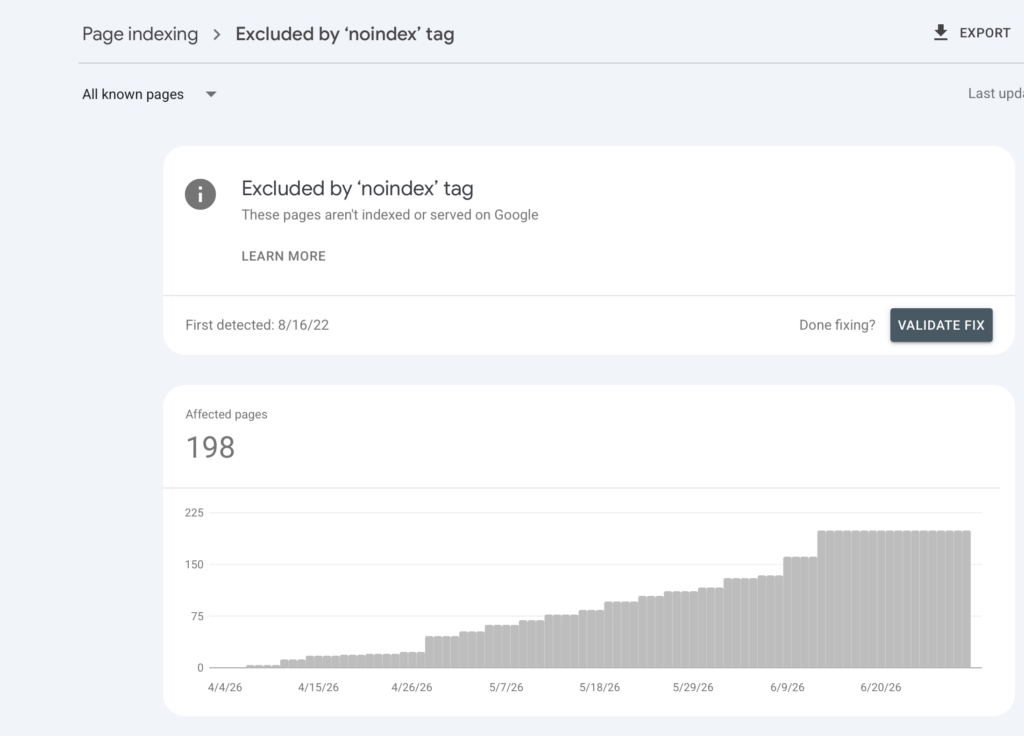
Task: Click the 5/7/26 axis date label
Action: 506,687
